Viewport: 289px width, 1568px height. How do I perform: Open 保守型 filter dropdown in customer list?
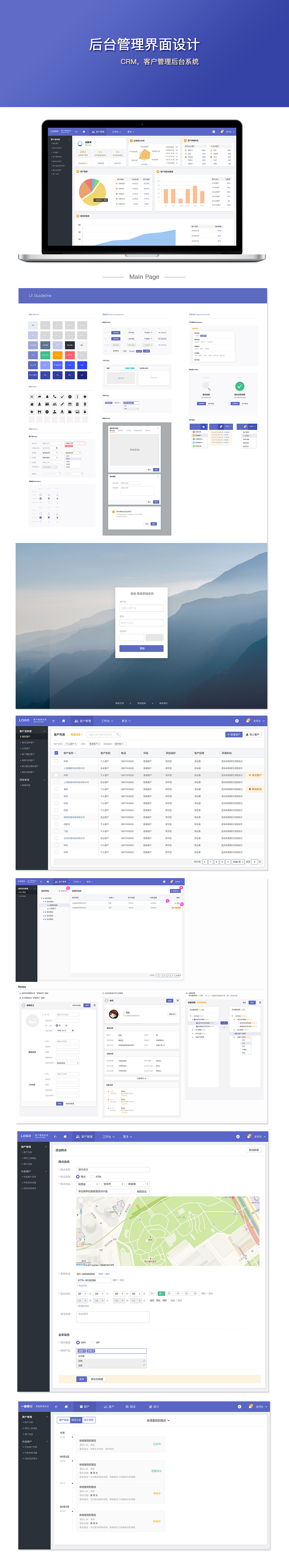pyautogui.click(x=120, y=744)
